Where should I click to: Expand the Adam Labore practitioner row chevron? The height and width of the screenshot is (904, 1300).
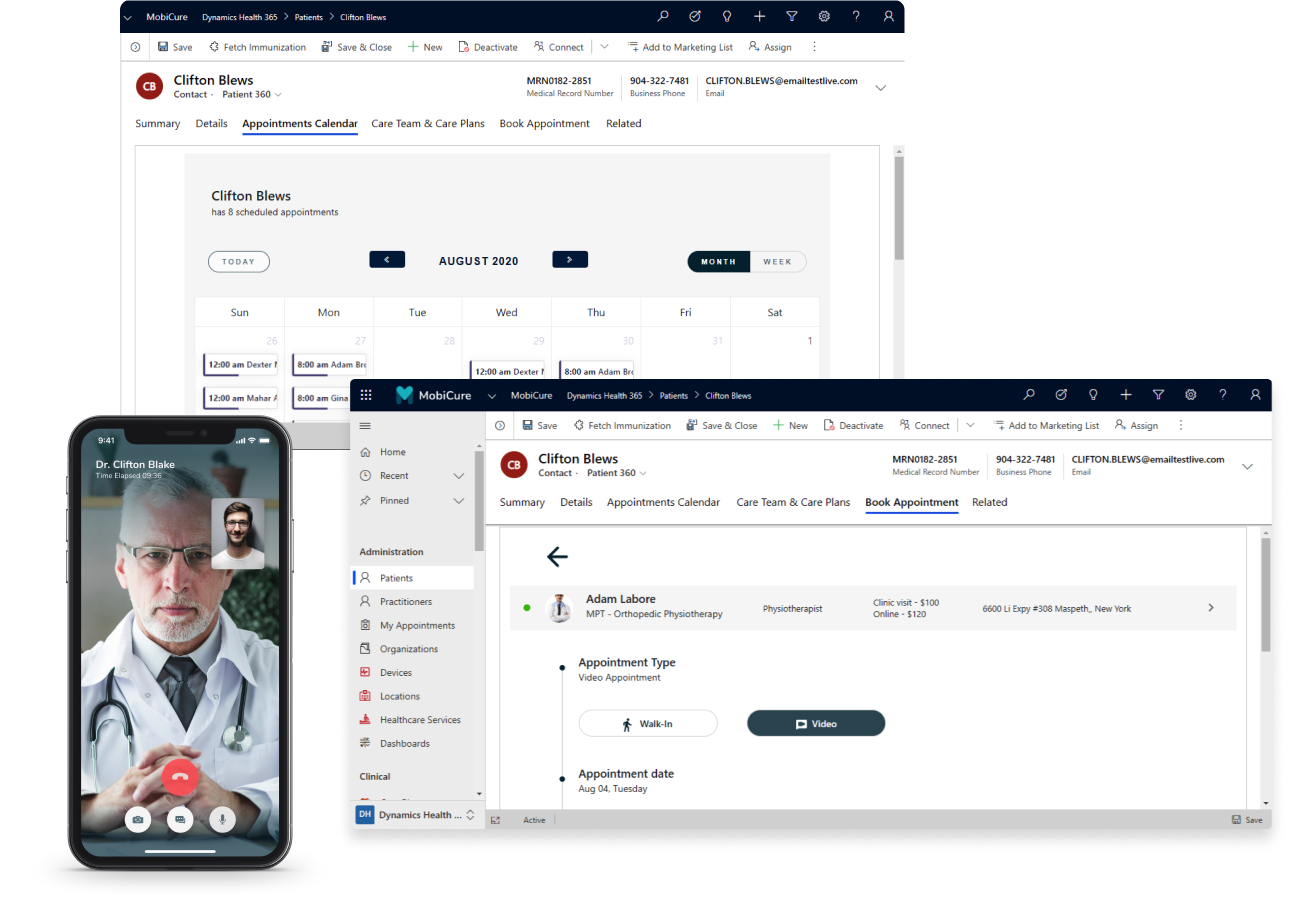1211,608
